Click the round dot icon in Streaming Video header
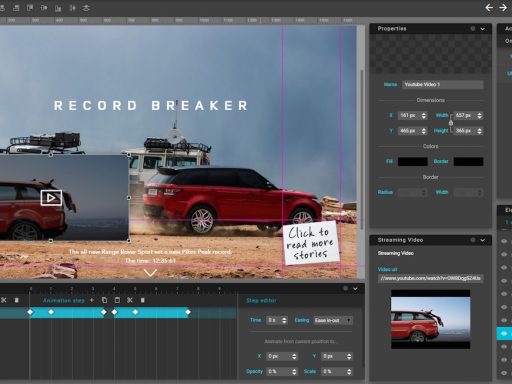The height and width of the screenshot is (384, 512). pos(473,240)
